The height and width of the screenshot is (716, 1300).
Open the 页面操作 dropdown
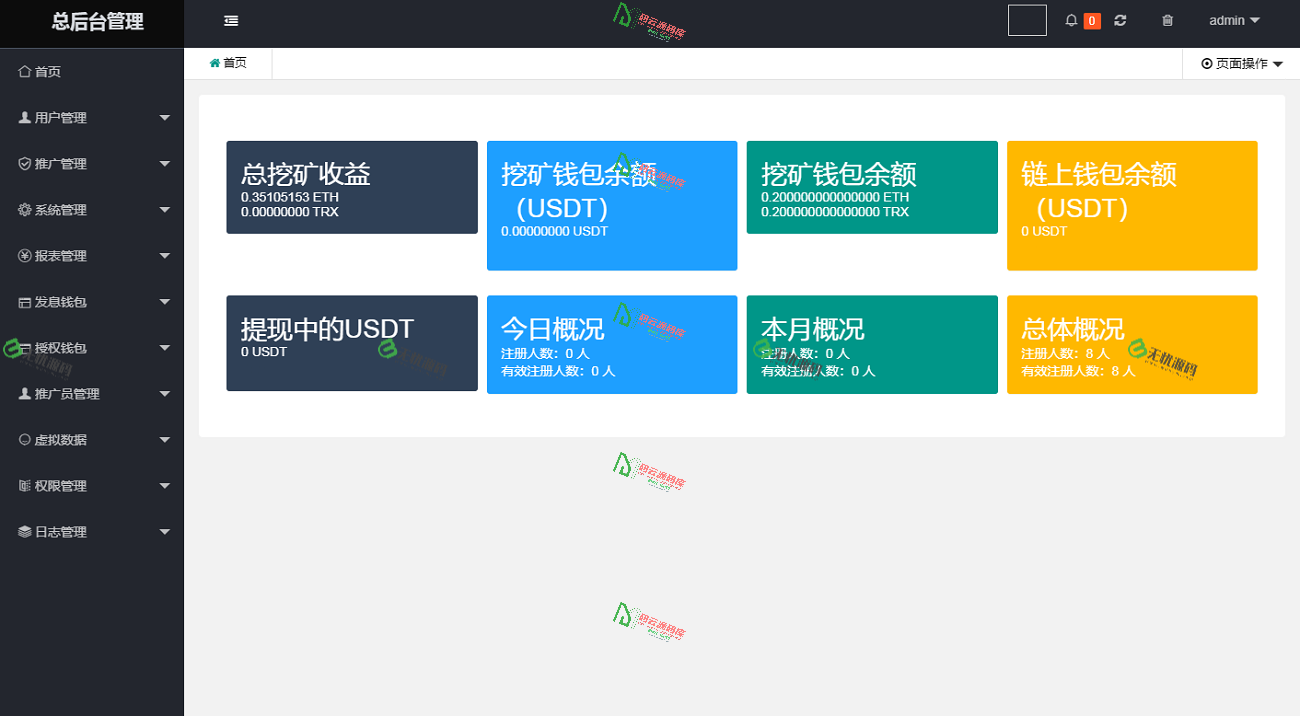pyautogui.click(x=1240, y=63)
